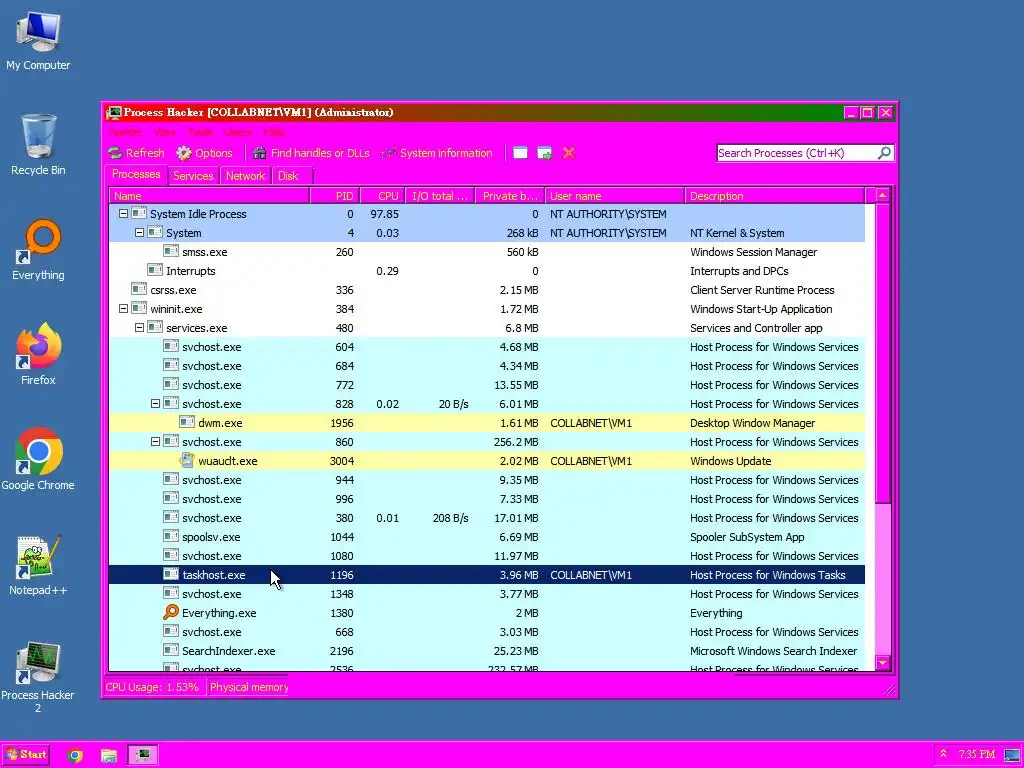This screenshot has width=1024, height=768.
Task: Open the Hacker menu
Action: tap(125, 133)
